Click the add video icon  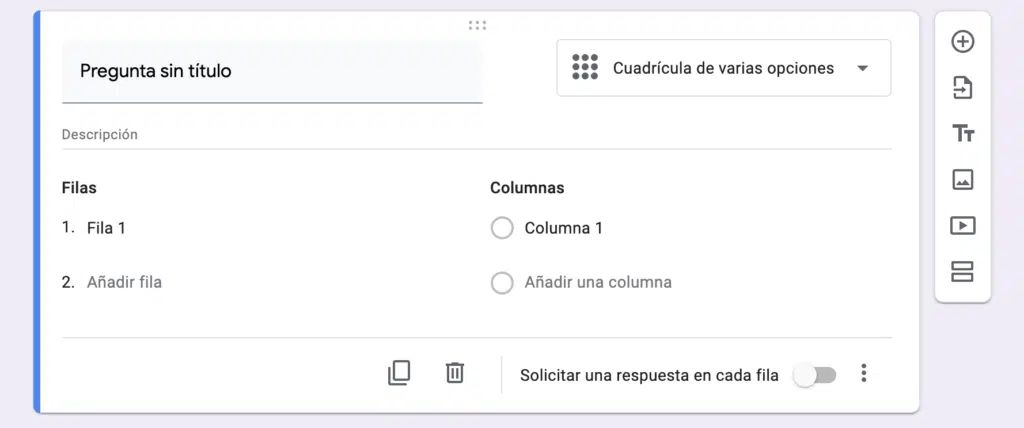click(962, 226)
